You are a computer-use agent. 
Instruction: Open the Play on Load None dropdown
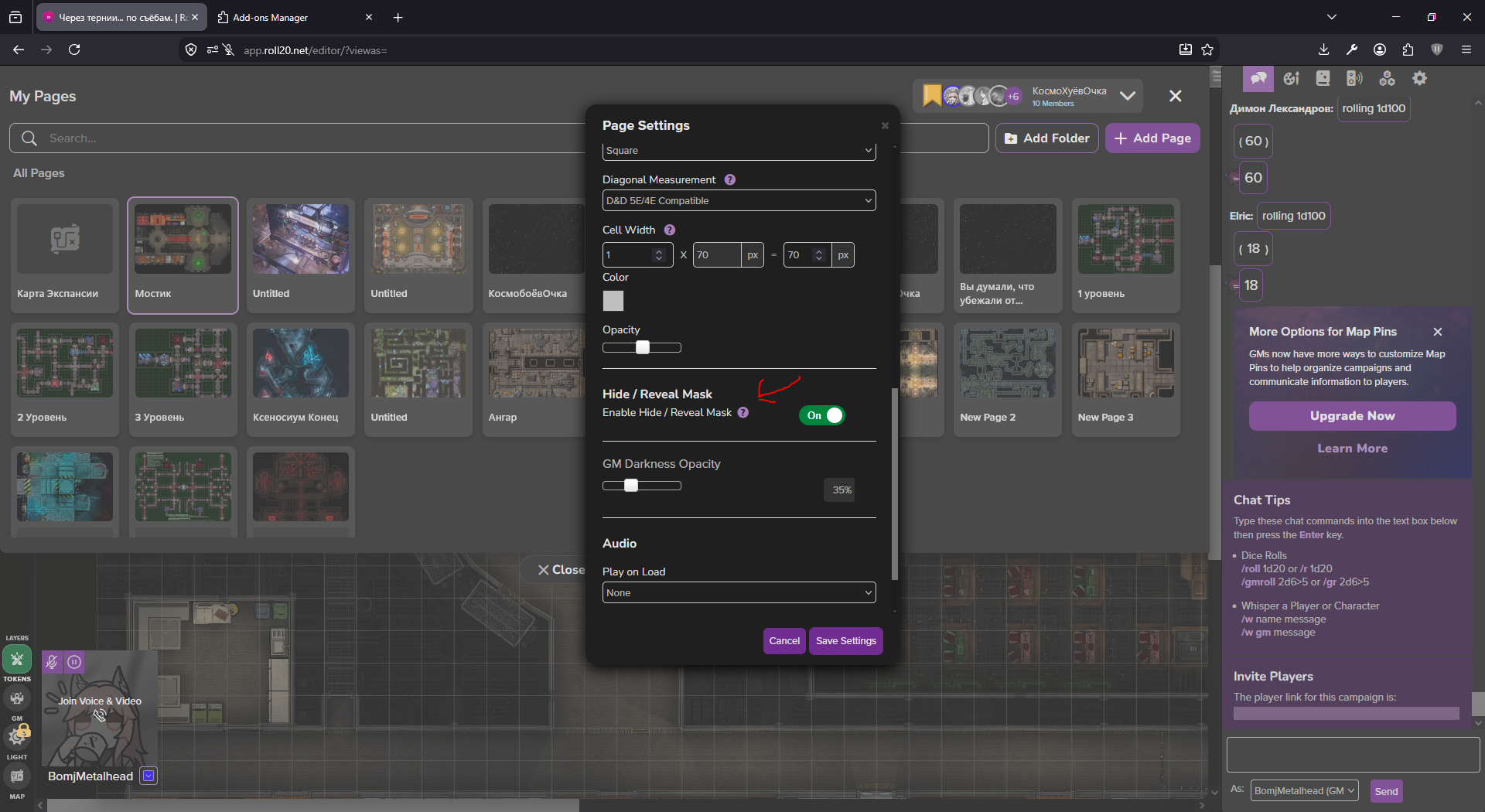click(x=739, y=592)
